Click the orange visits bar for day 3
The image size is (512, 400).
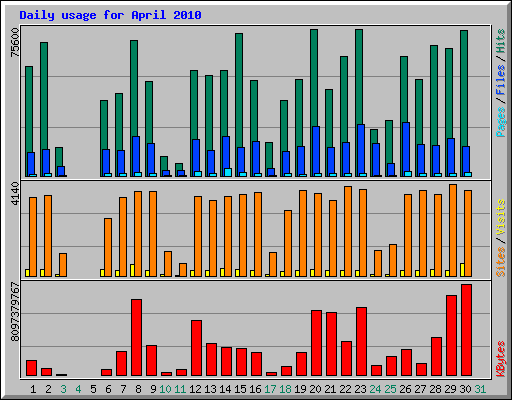pos(63,265)
